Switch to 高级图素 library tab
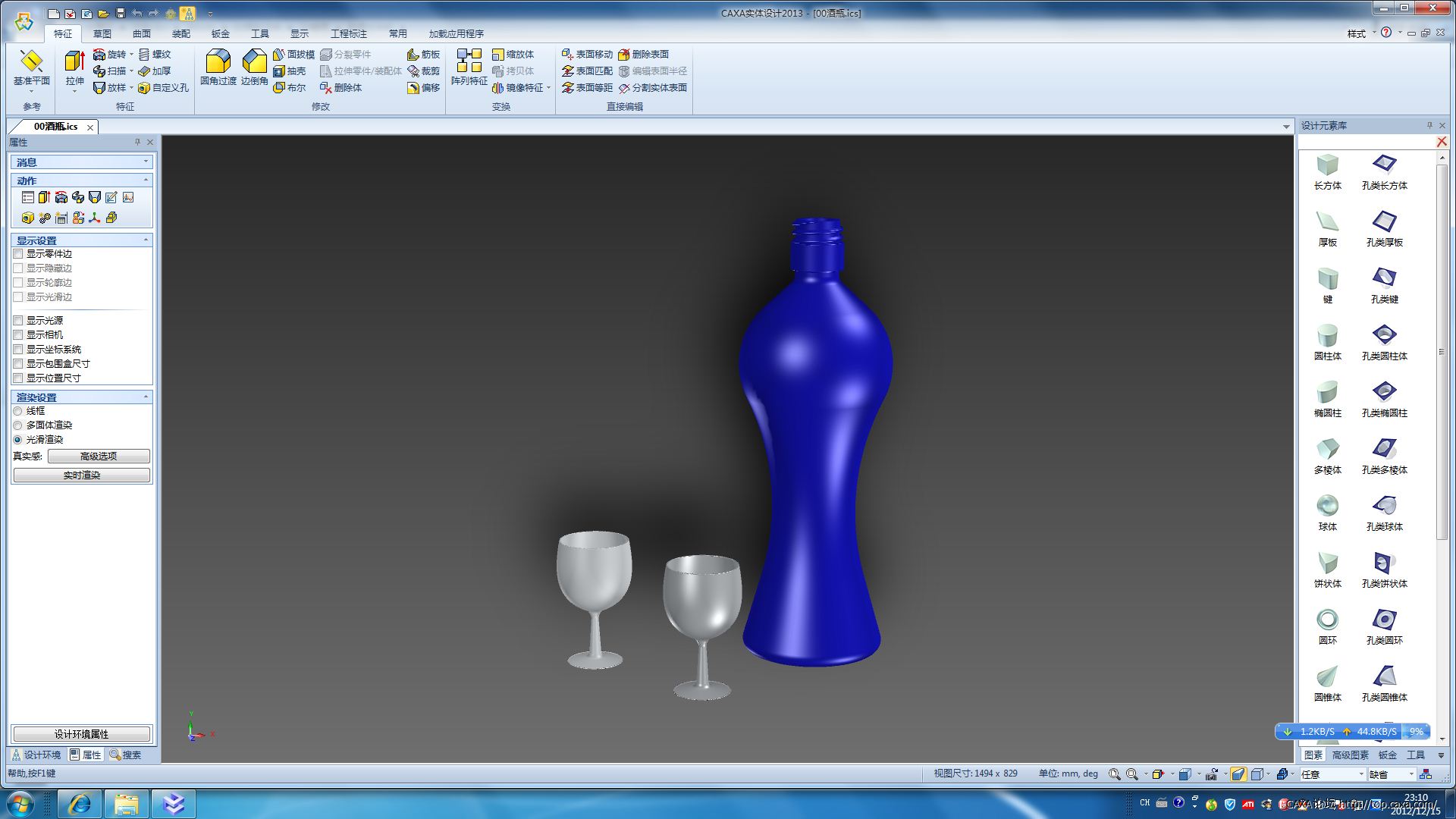Viewport: 1456px width, 819px height. pos(1350,755)
